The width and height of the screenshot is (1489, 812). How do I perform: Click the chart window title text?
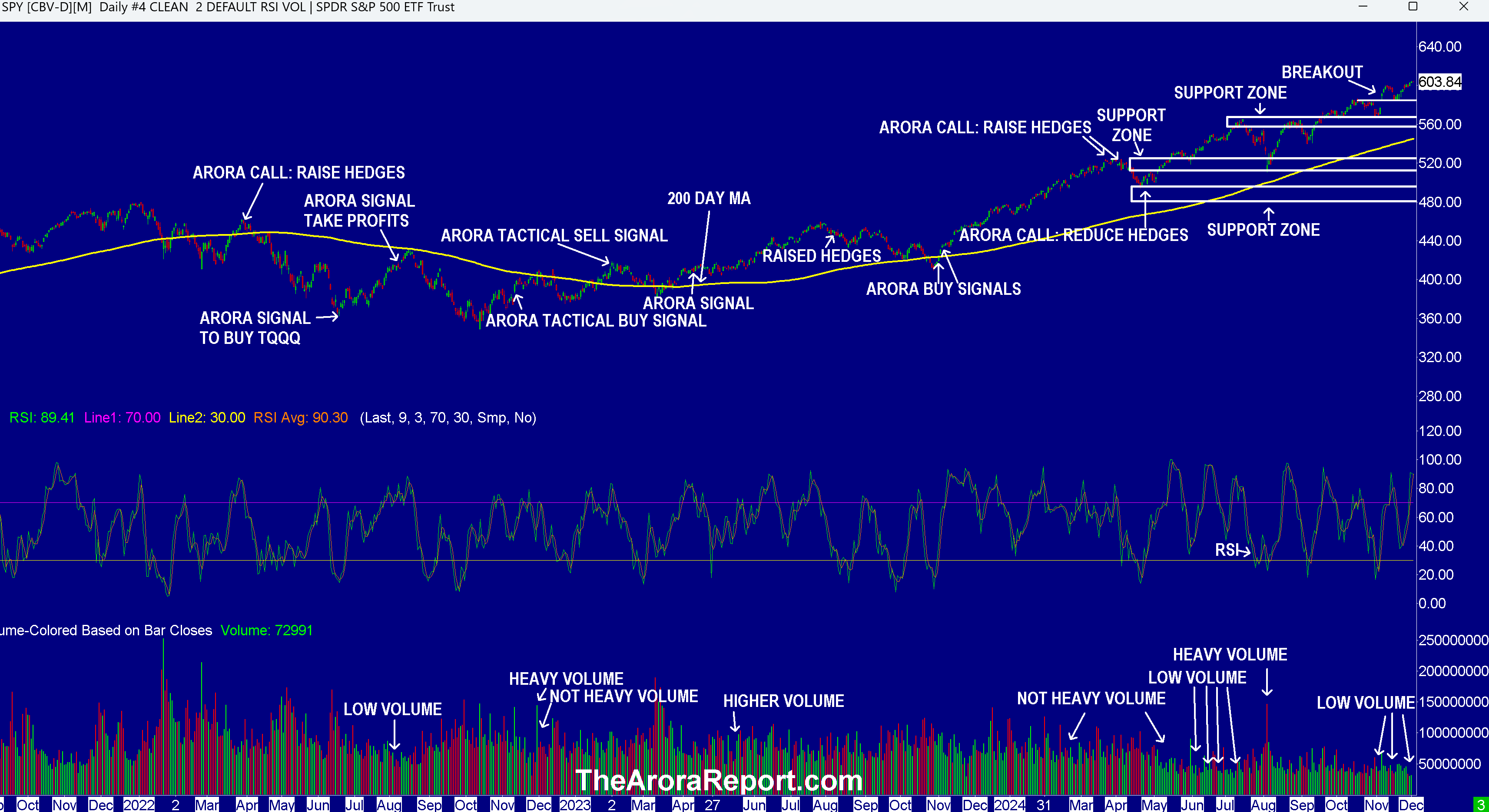pyautogui.click(x=228, y=7)
